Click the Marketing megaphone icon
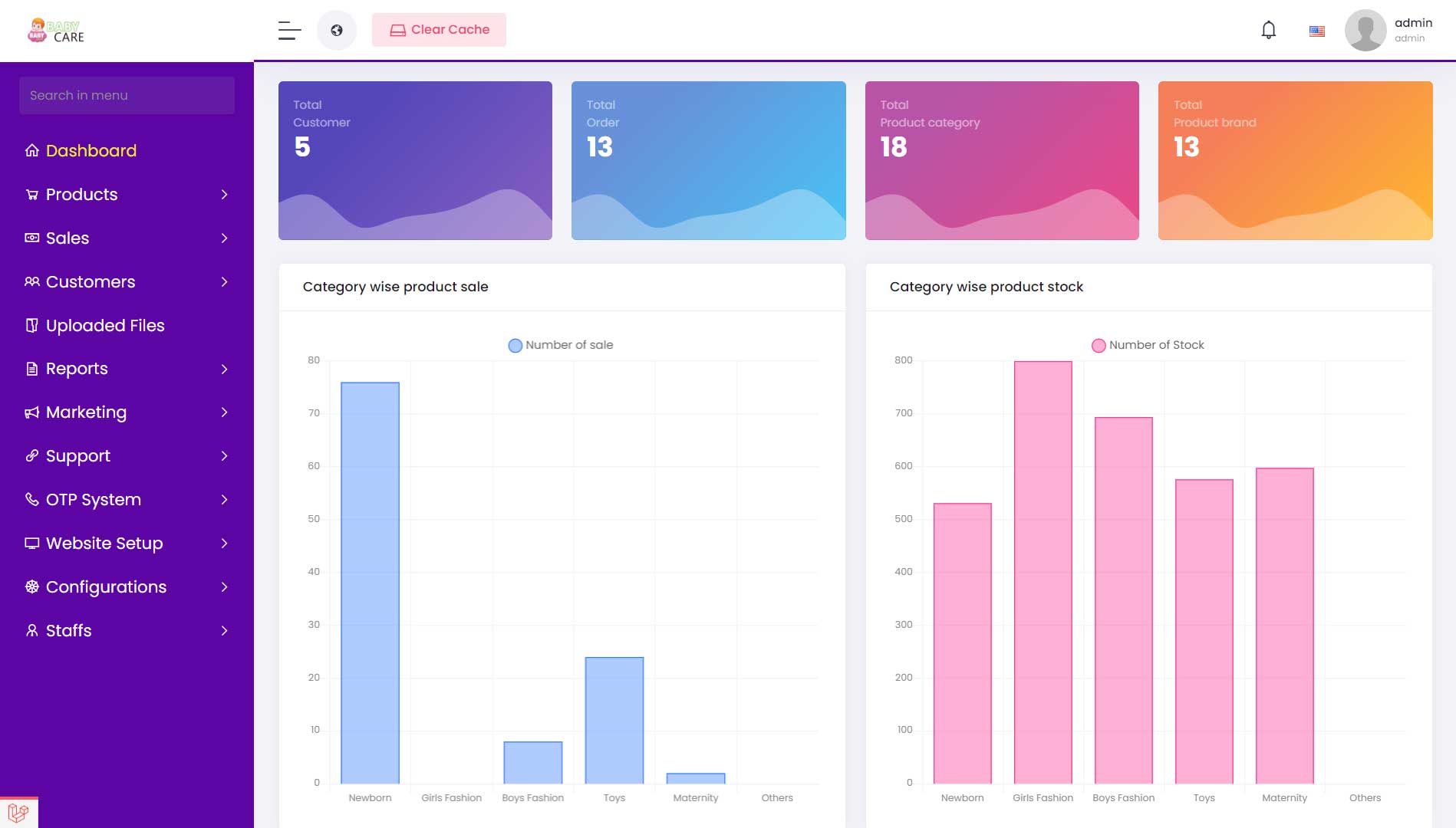Image resolution: width=1456 pixels, height=828 pixels. pos(31,412)
